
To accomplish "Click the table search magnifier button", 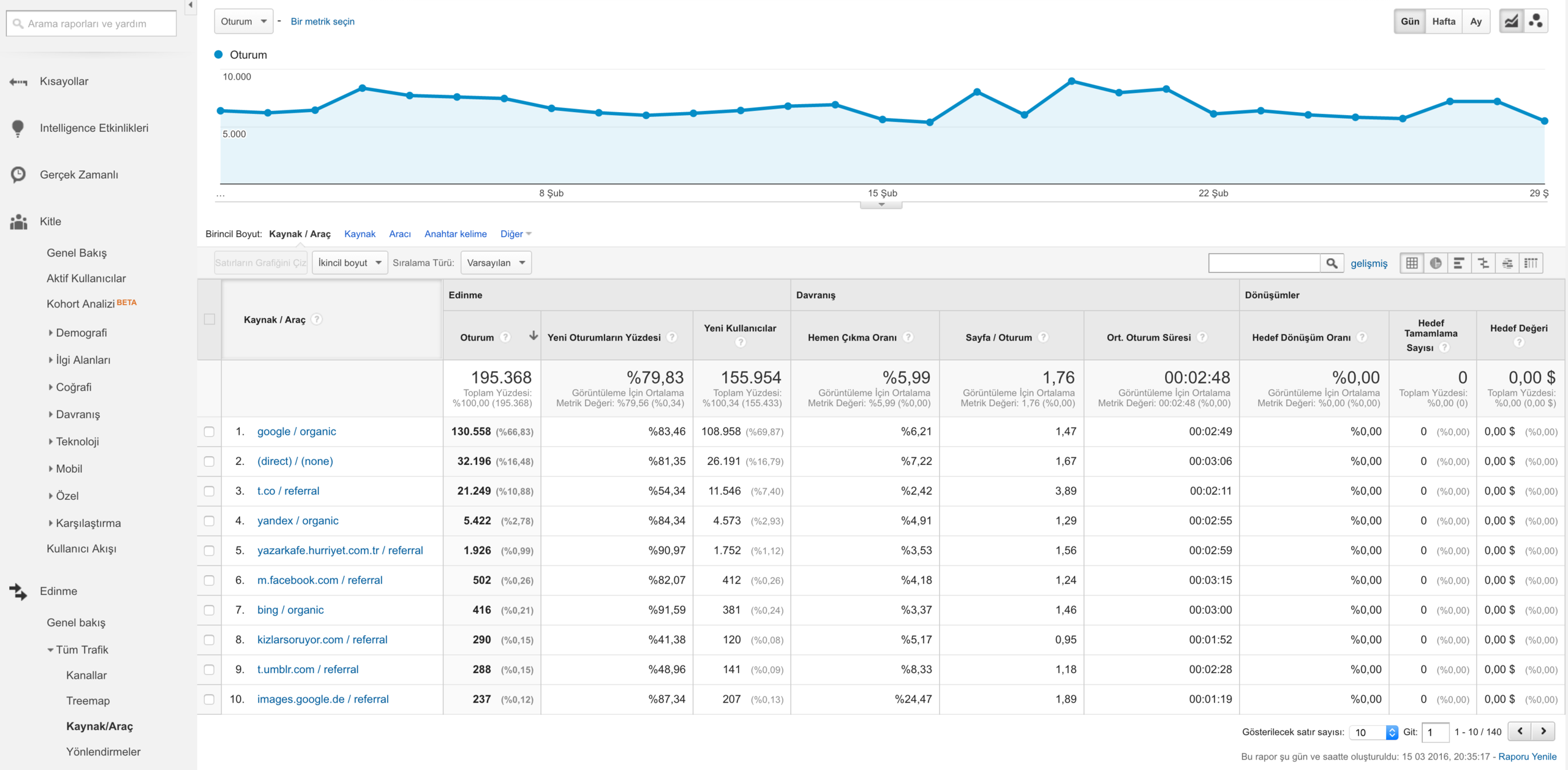I will [1332, 263].
